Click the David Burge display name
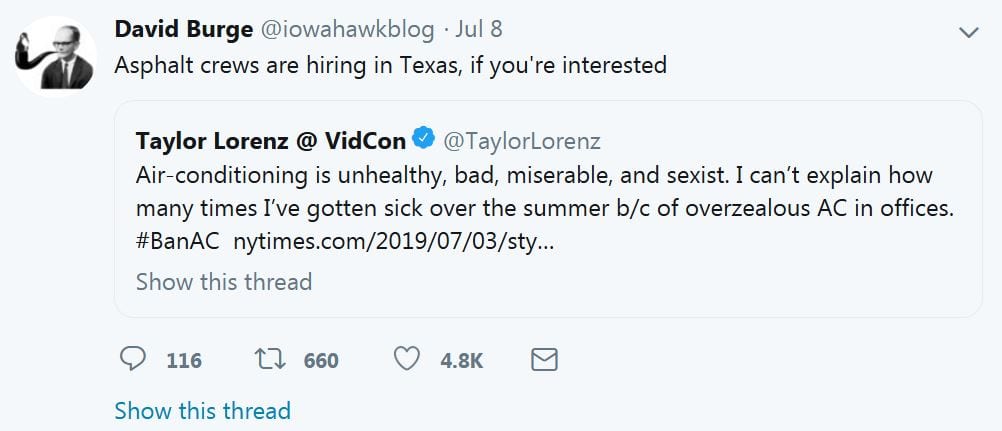Screen dimensions: 1002x431 183,30
